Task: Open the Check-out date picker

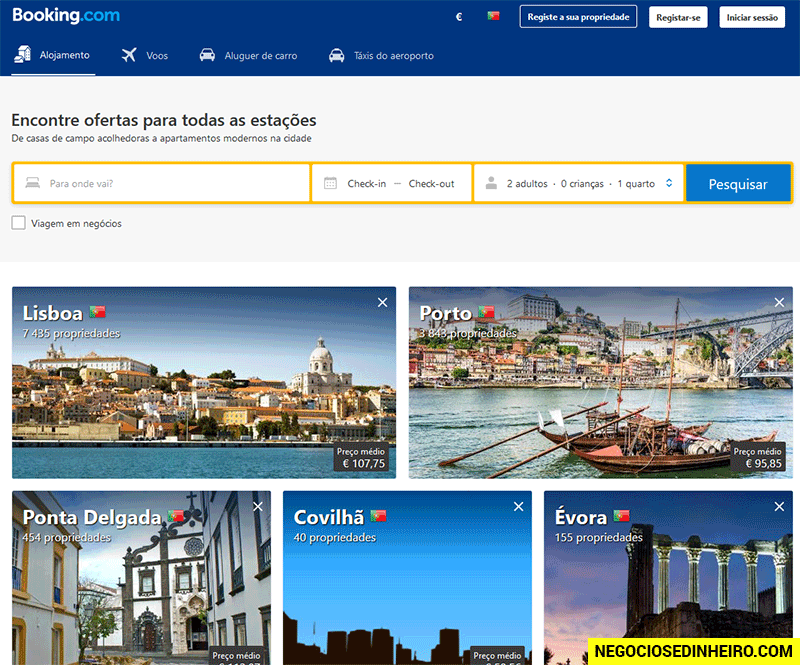Action: point(431,183)
